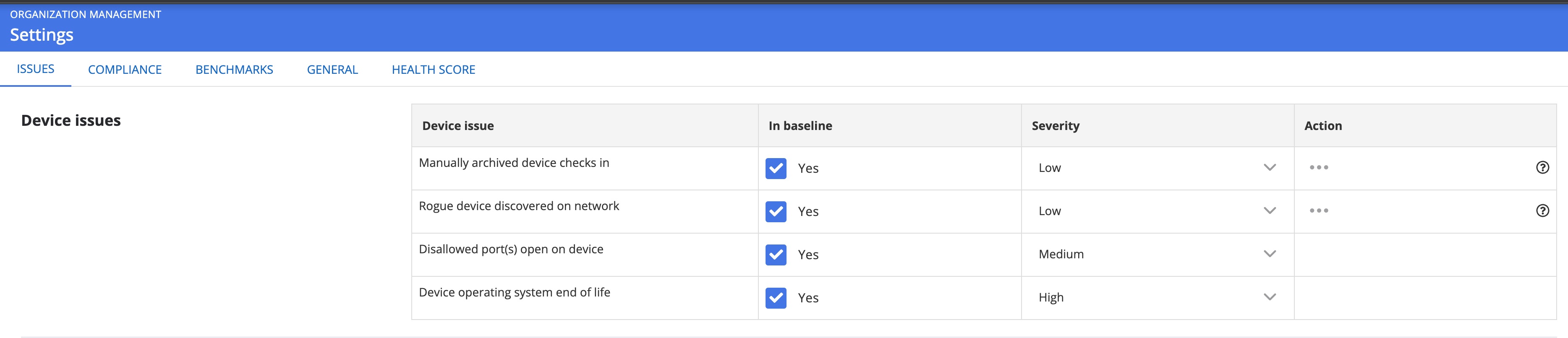Select the Issues tab

[35, 69]
